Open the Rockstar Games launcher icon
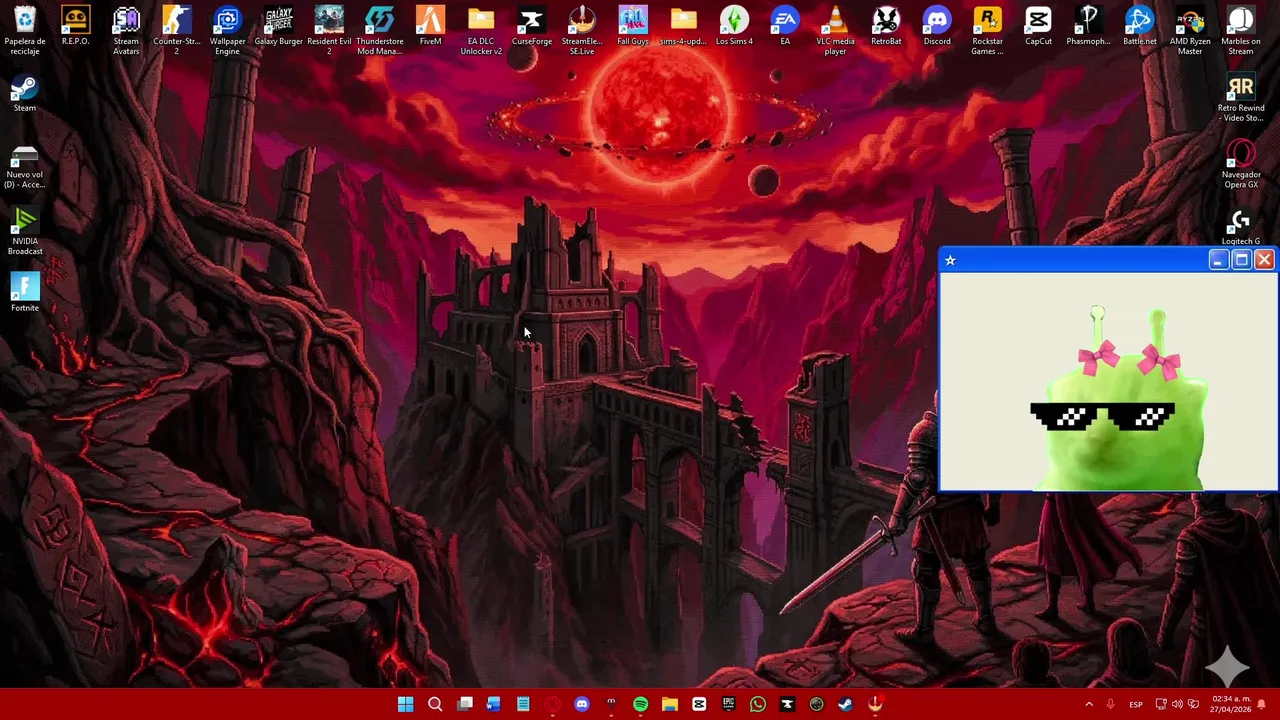The image size is (1280, 720). coord(987,28)
